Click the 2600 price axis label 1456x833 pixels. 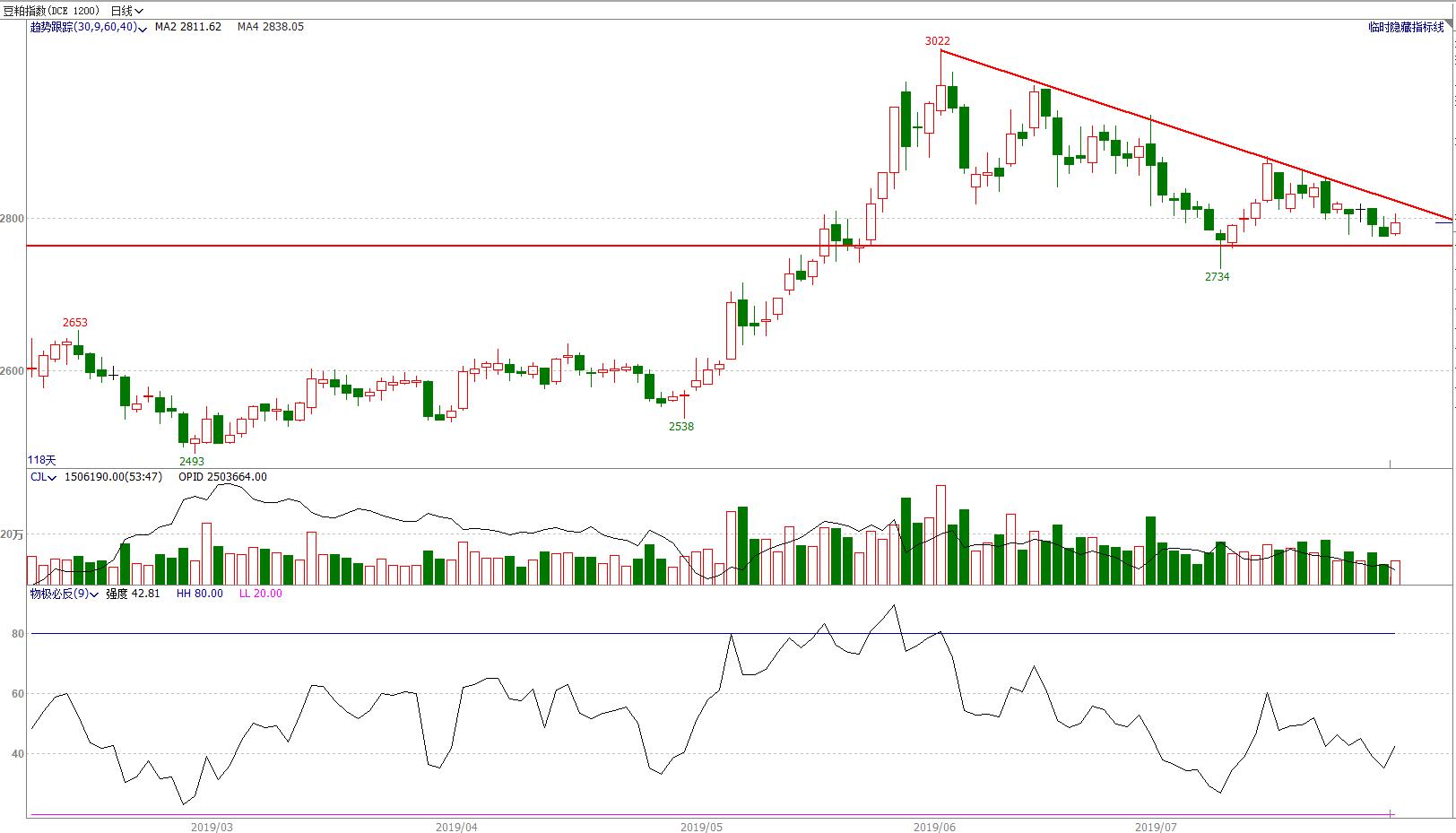click(x=13, y=371)
